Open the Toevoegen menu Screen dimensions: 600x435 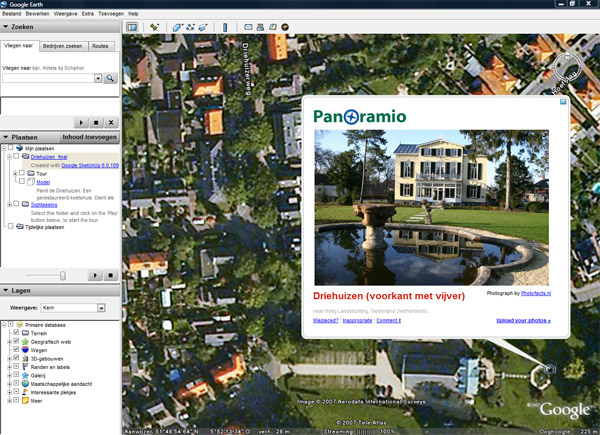point(111,14)
